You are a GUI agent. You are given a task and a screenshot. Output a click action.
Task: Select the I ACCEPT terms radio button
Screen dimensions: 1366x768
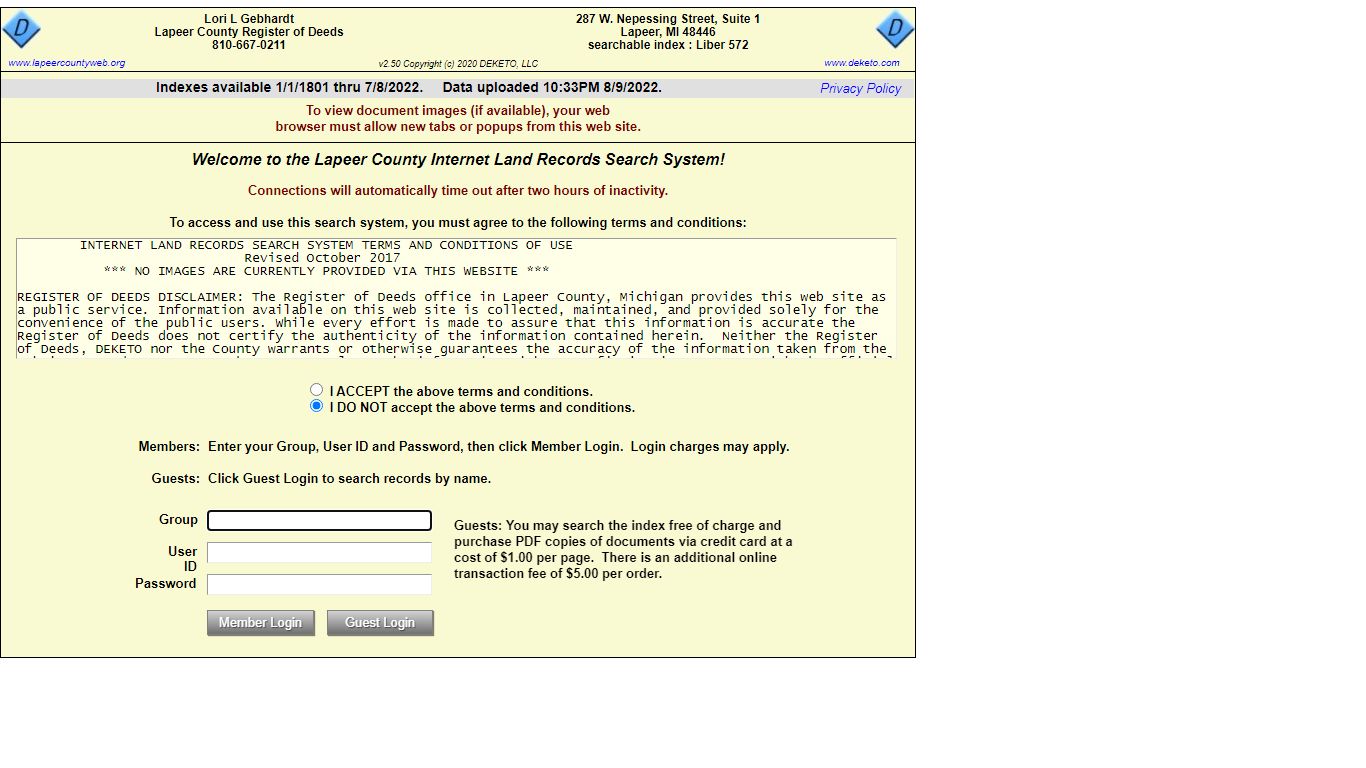coord(317,390)
